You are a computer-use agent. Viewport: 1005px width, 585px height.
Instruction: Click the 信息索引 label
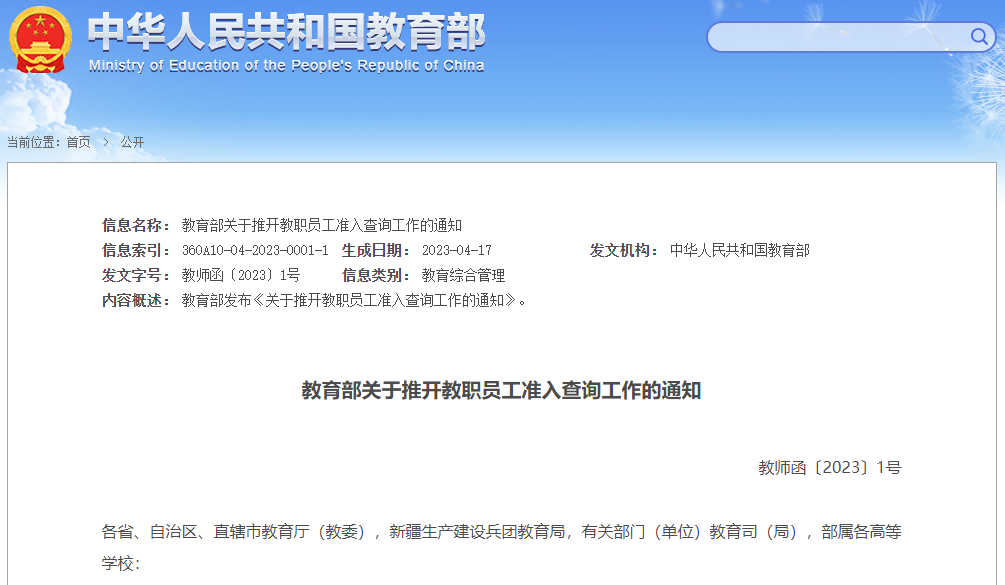tap(136, 251)
